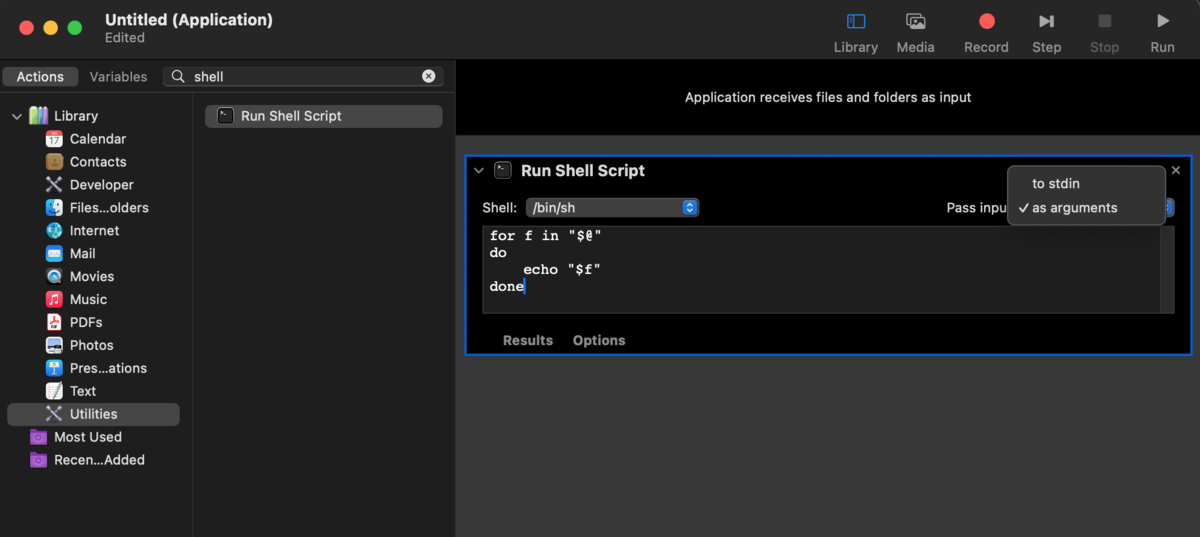
Task: Select the Library books icon
Action: [x=38, y=116]
